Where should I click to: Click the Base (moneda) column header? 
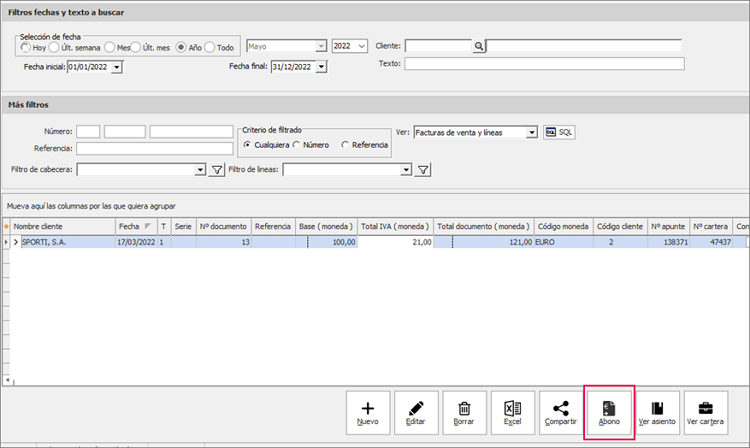(x=326, y=227)
